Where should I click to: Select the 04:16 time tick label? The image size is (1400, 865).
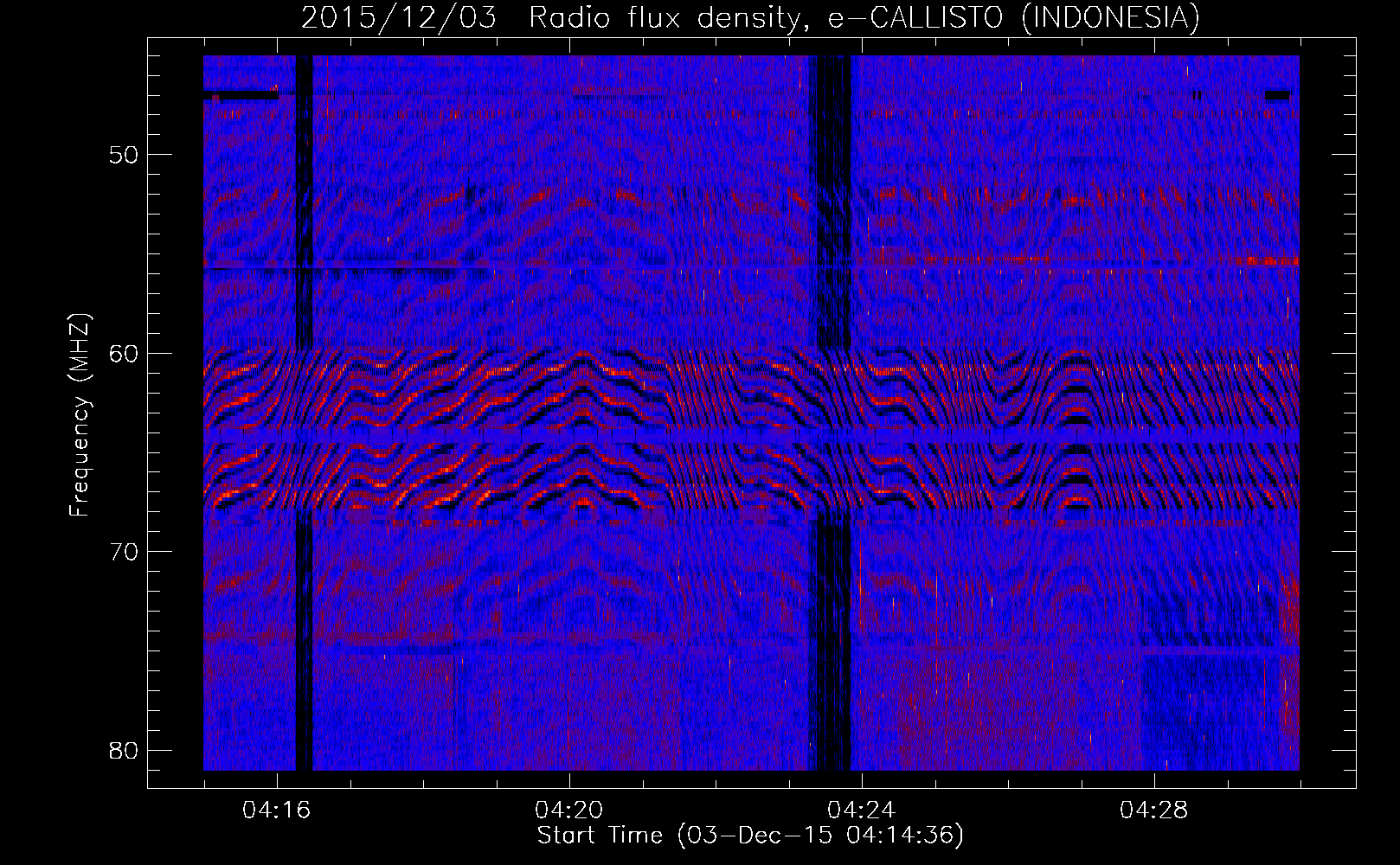(277, 811)
